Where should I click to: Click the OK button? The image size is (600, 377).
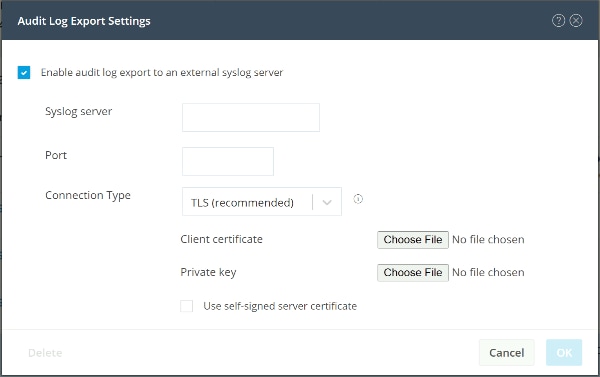[x=564, y=353]
